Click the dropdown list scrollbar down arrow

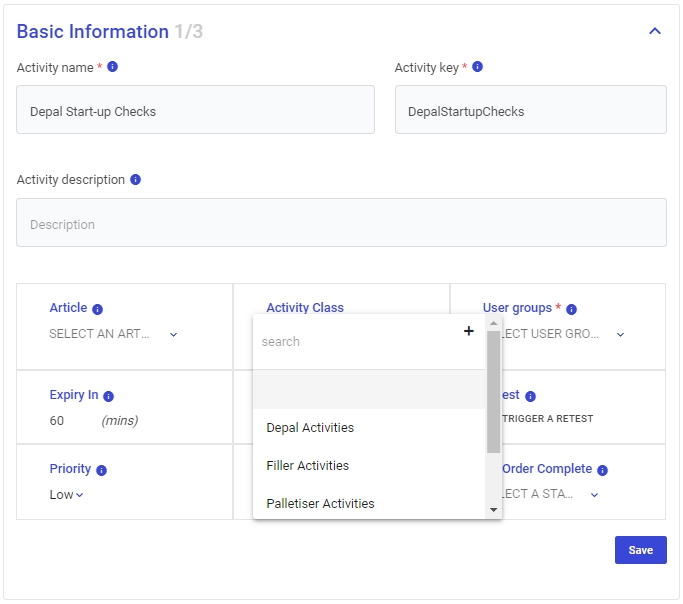pos(492,510)
